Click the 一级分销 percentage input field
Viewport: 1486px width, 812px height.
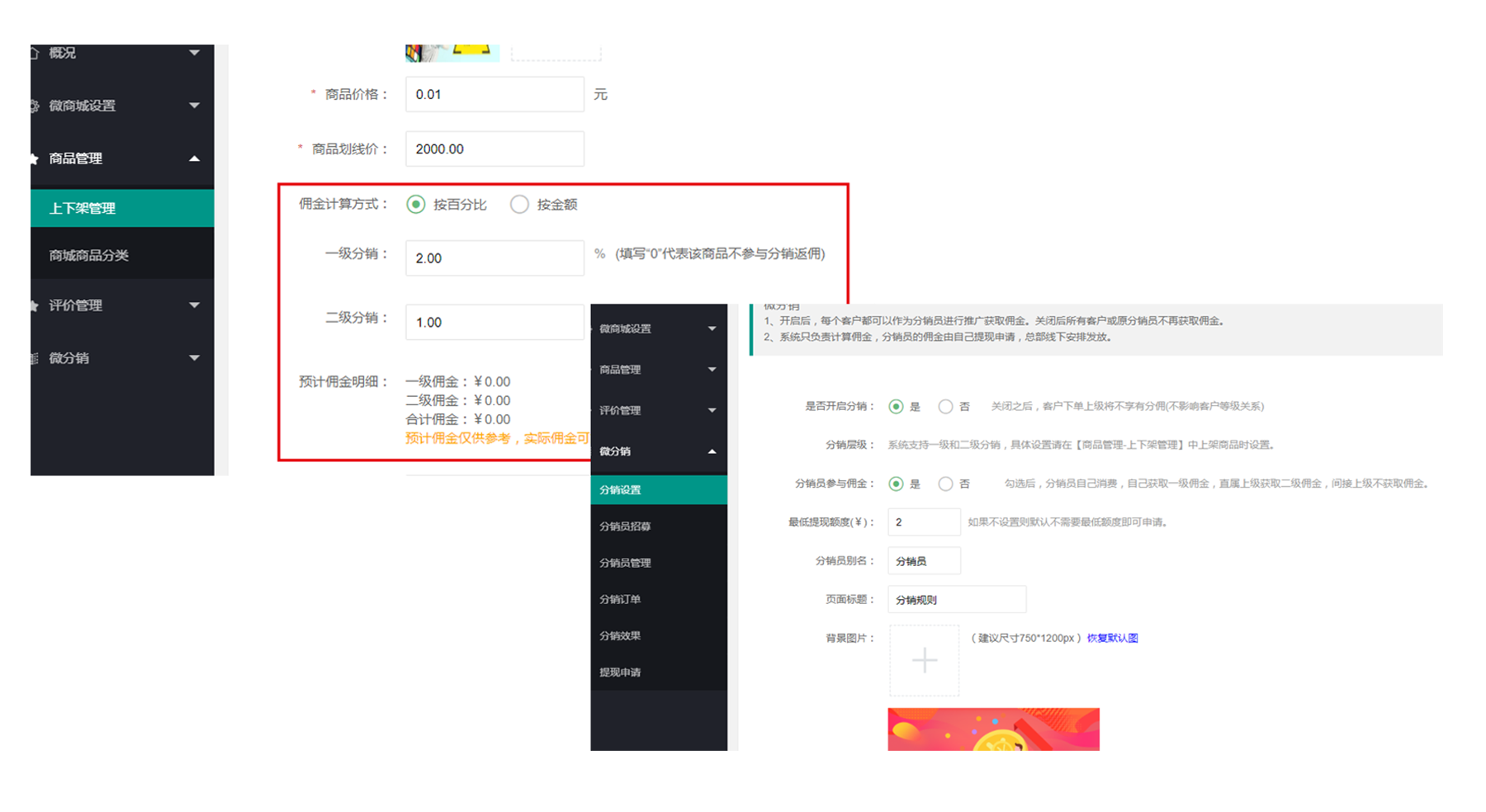494,258
